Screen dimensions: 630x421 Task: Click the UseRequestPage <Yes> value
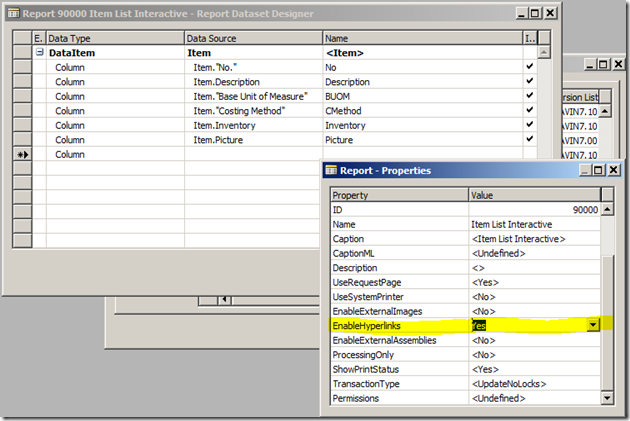(534, 282)
